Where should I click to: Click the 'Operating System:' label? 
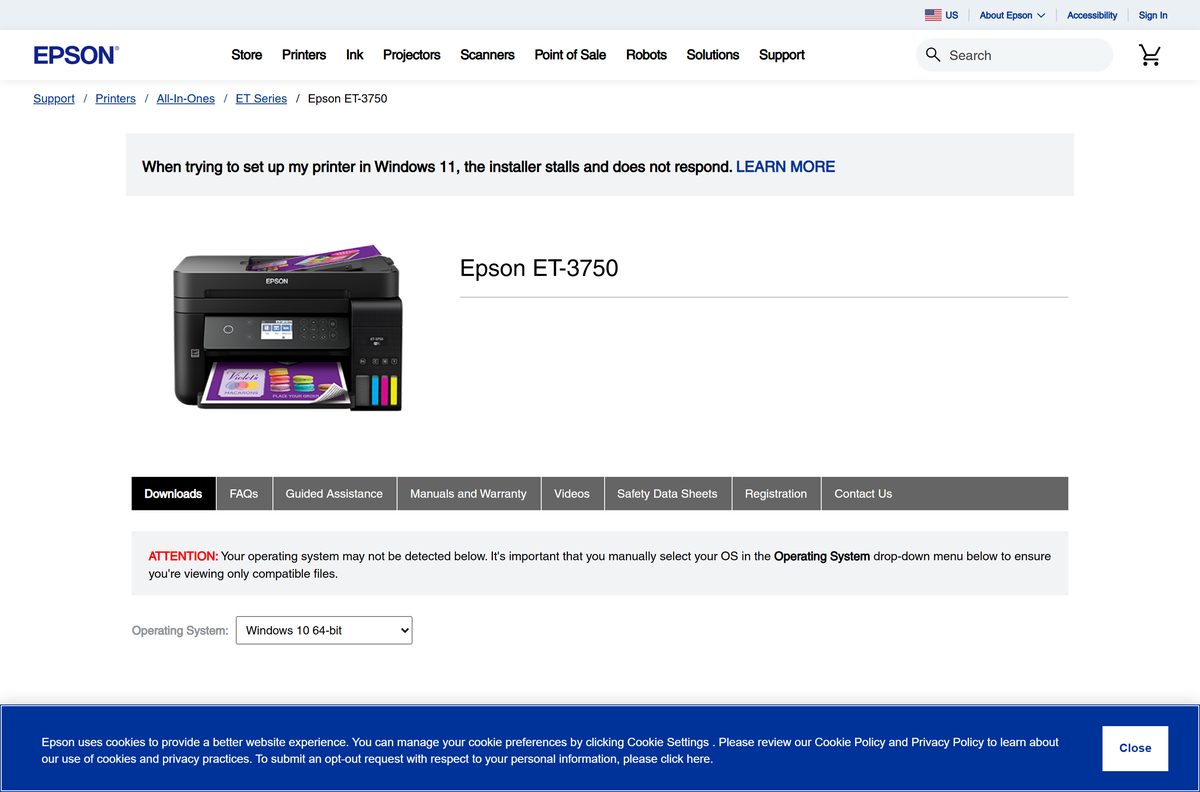click(180, 631)
